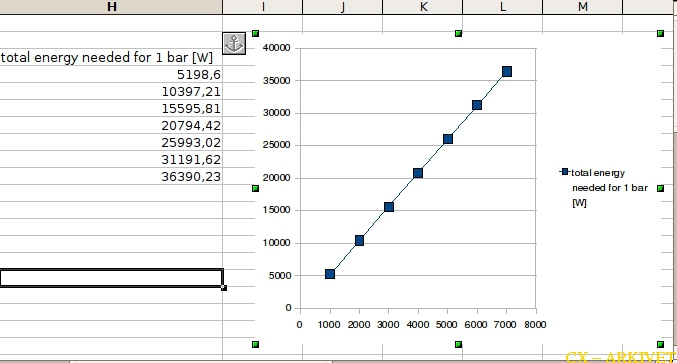Click the chart data point at x=4000

click(x=418, y=173)
